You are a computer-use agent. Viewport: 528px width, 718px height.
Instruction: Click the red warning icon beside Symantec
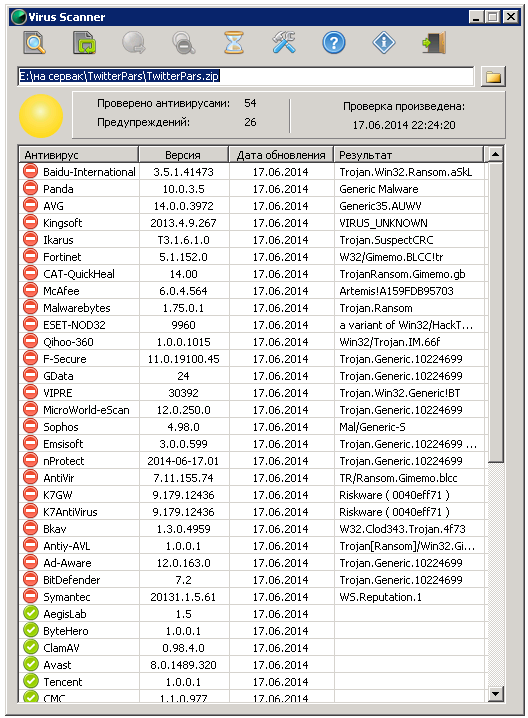click(30, 597)
